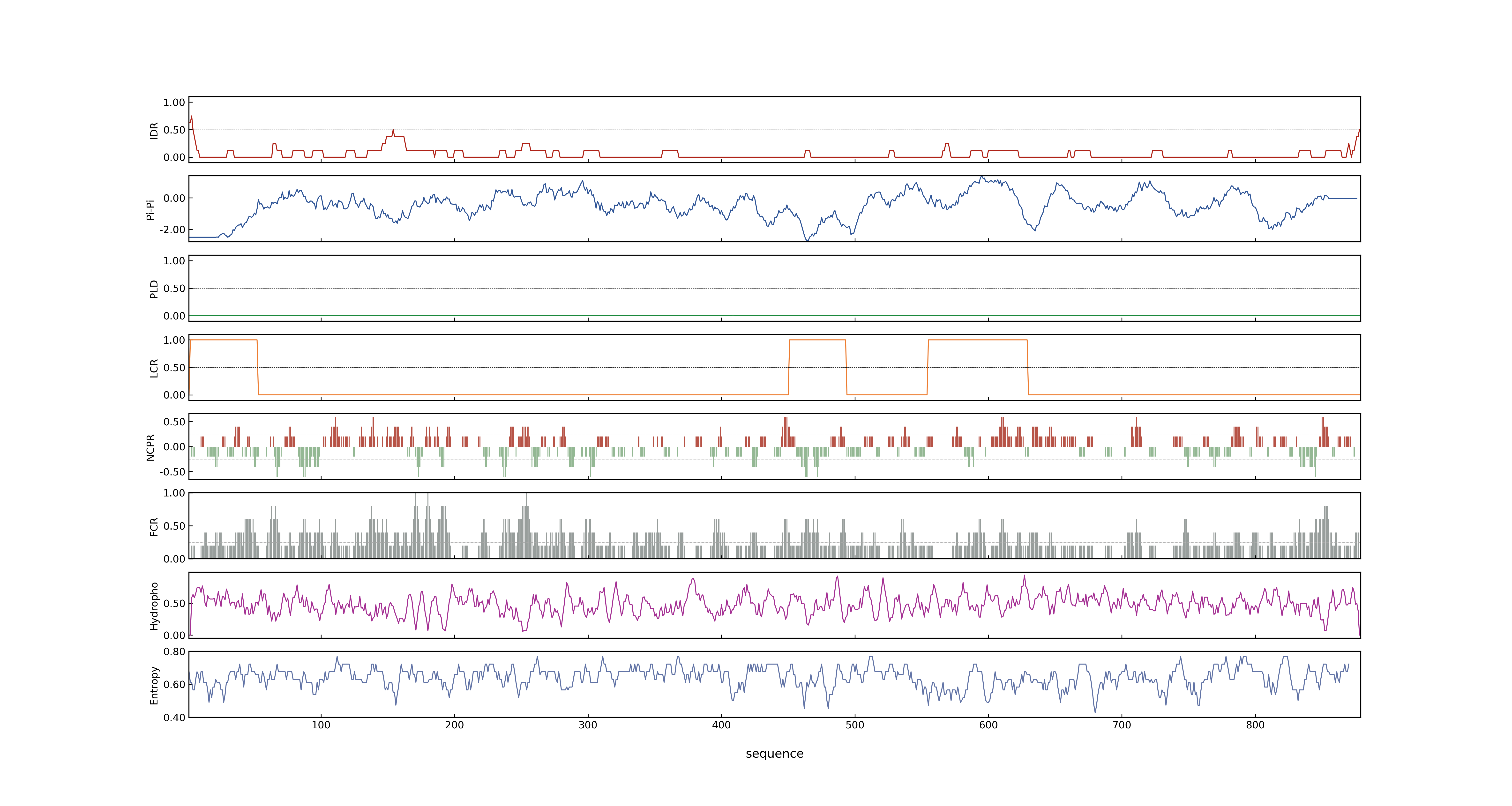Click the 0.50 tick of the LCR panel
This screenshot has width=1512, height=806.
click(174, 368)
